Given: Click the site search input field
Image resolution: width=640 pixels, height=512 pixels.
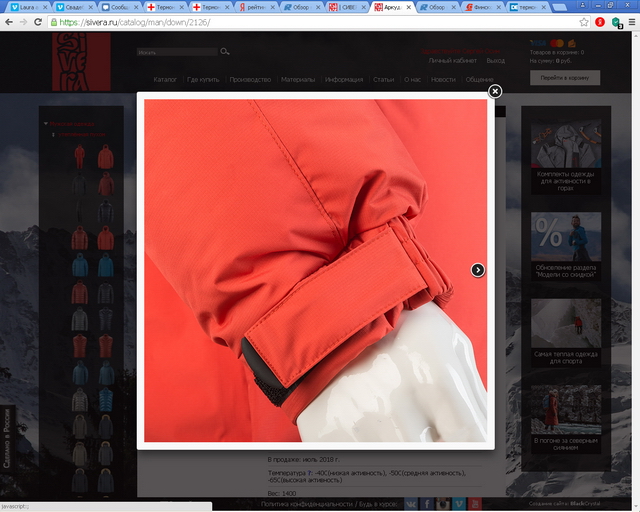Looking at the screenshot, I should [176, 52].
